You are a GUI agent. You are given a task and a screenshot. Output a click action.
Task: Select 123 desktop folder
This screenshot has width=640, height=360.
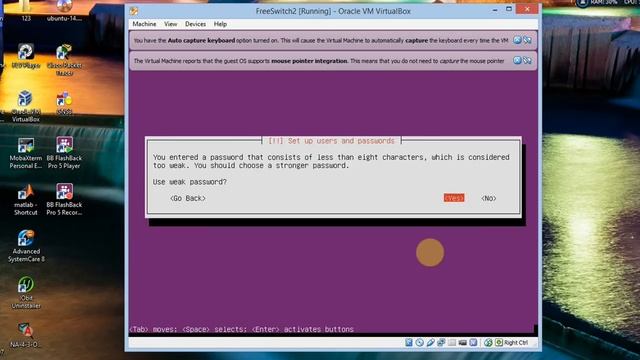tap(26, 11)
